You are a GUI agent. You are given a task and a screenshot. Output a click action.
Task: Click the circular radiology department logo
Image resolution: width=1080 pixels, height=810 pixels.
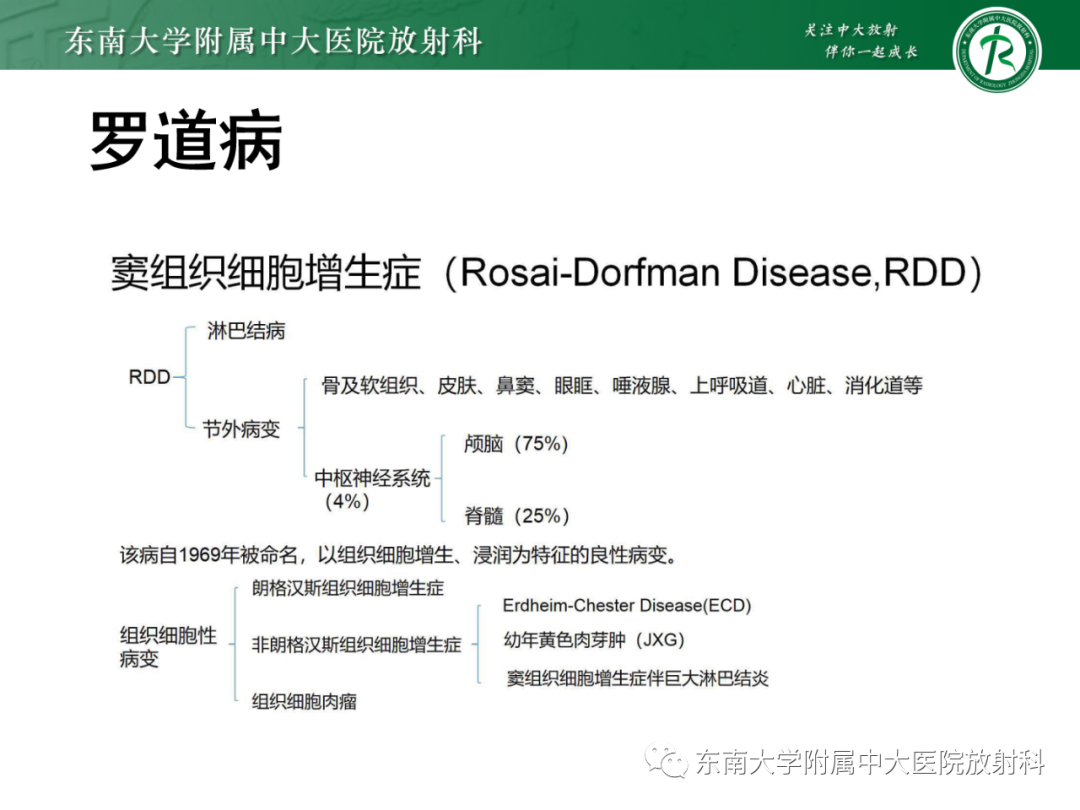point(997,50)
